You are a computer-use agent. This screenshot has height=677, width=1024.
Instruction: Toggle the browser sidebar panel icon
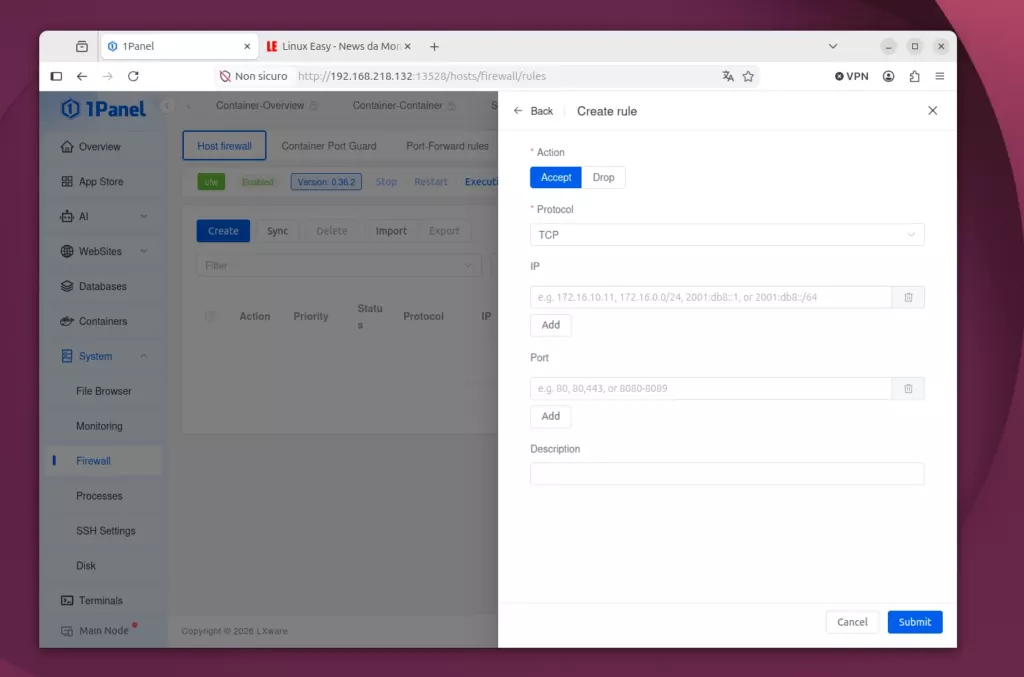click(x=56, y=76)
